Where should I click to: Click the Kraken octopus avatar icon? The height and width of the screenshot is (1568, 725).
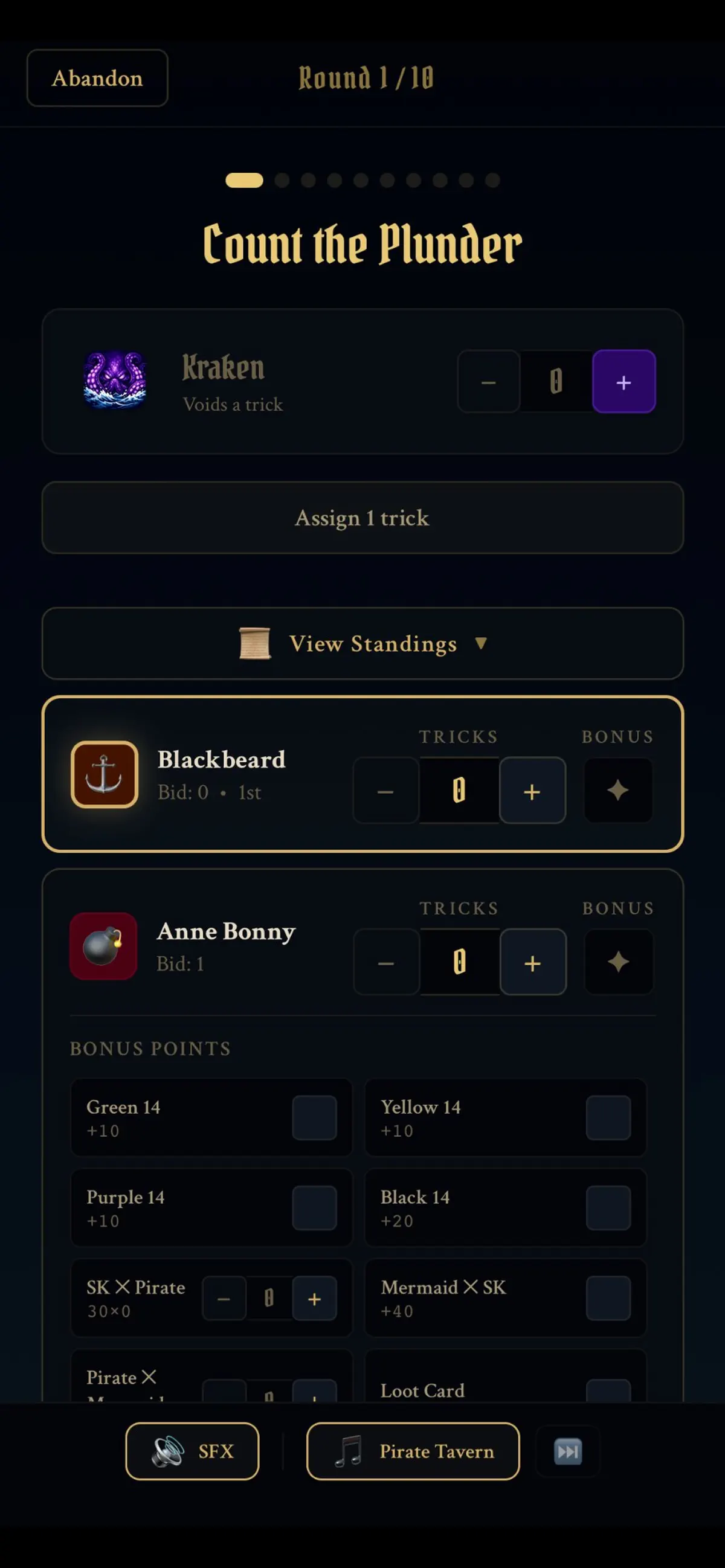pyautogui.click(x=114, y=380)
